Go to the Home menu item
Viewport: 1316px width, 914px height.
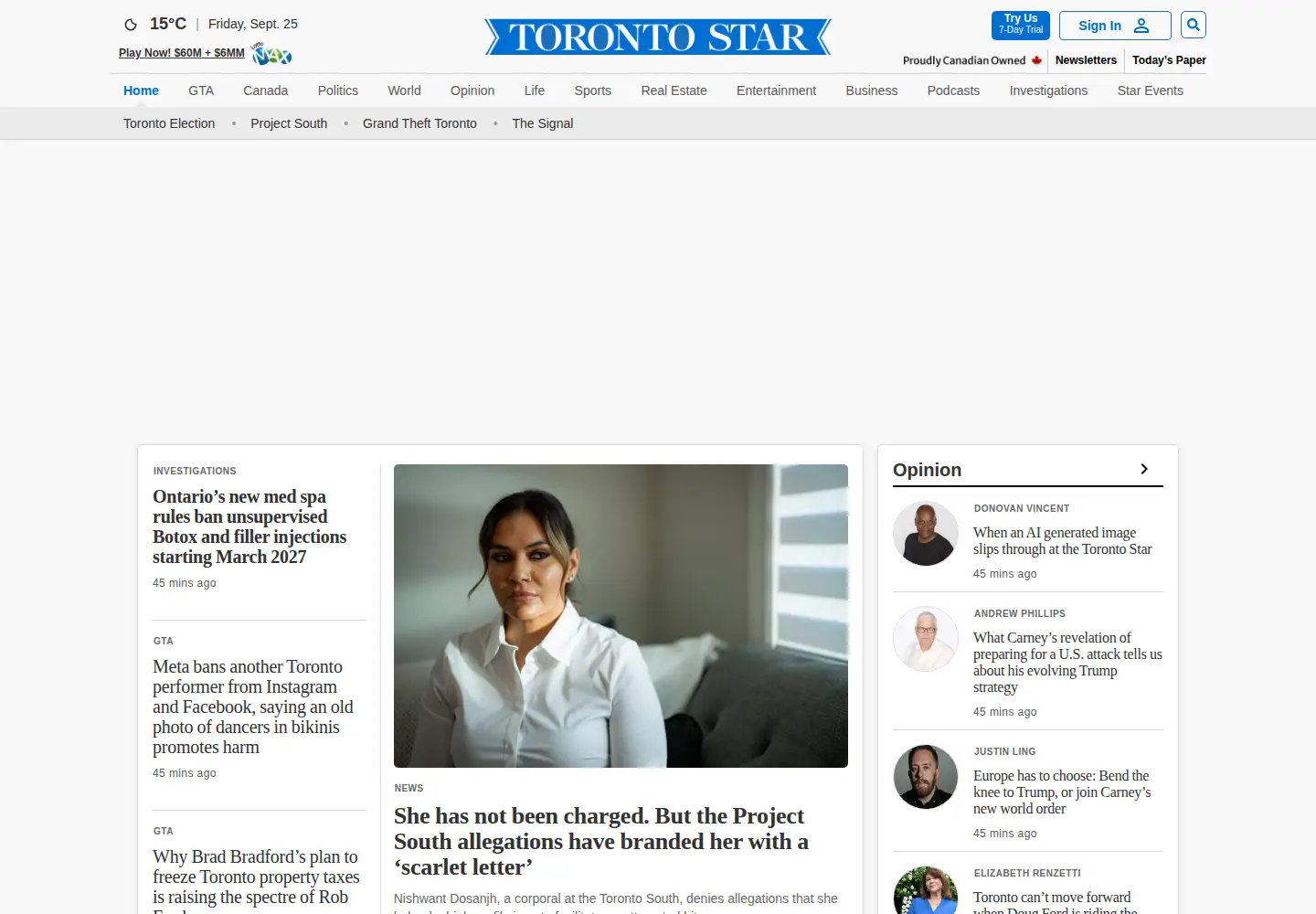[x=141, y=90]
